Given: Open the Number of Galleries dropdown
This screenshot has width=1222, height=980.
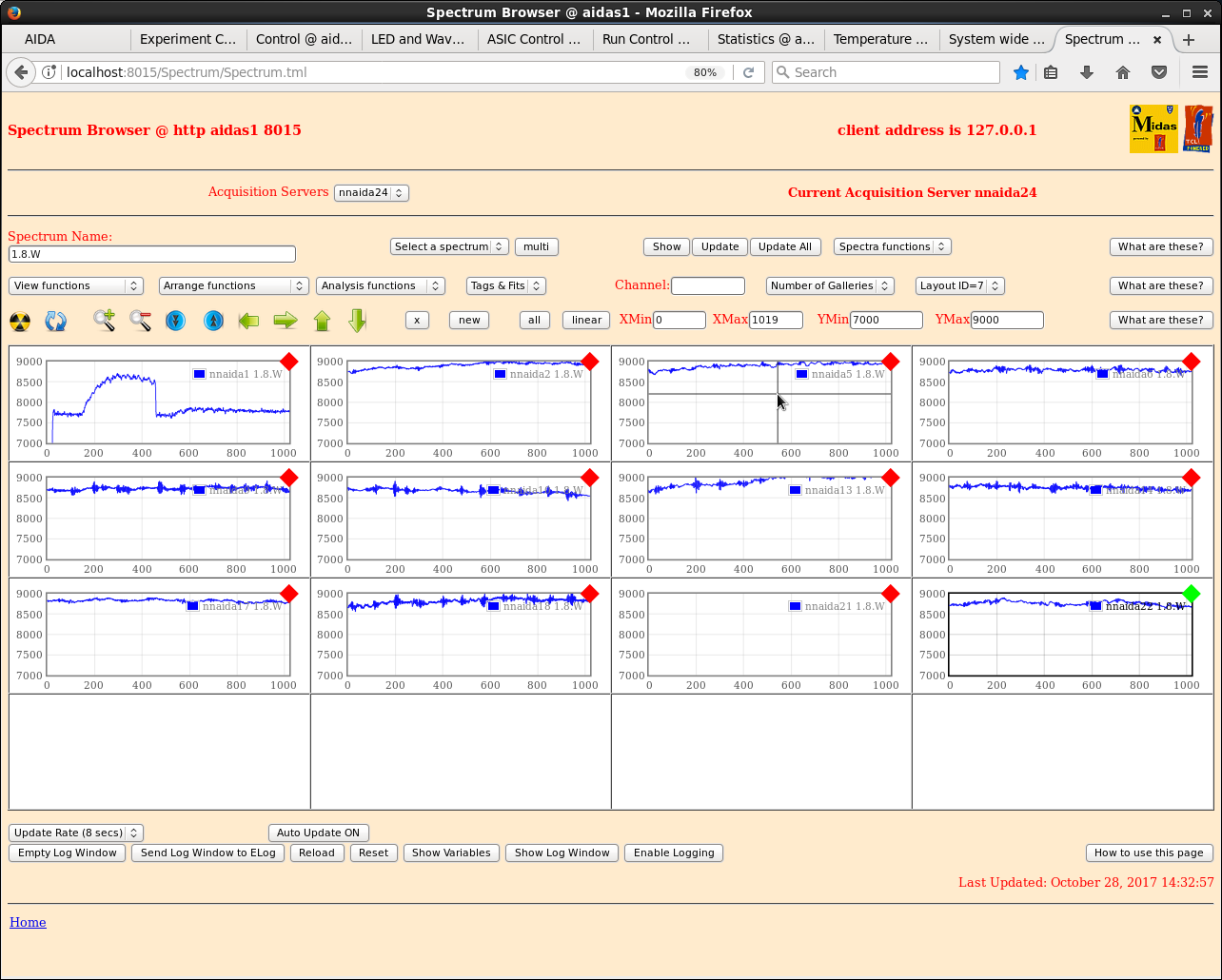Looking at the screenshot, I should tap(830, 285).
